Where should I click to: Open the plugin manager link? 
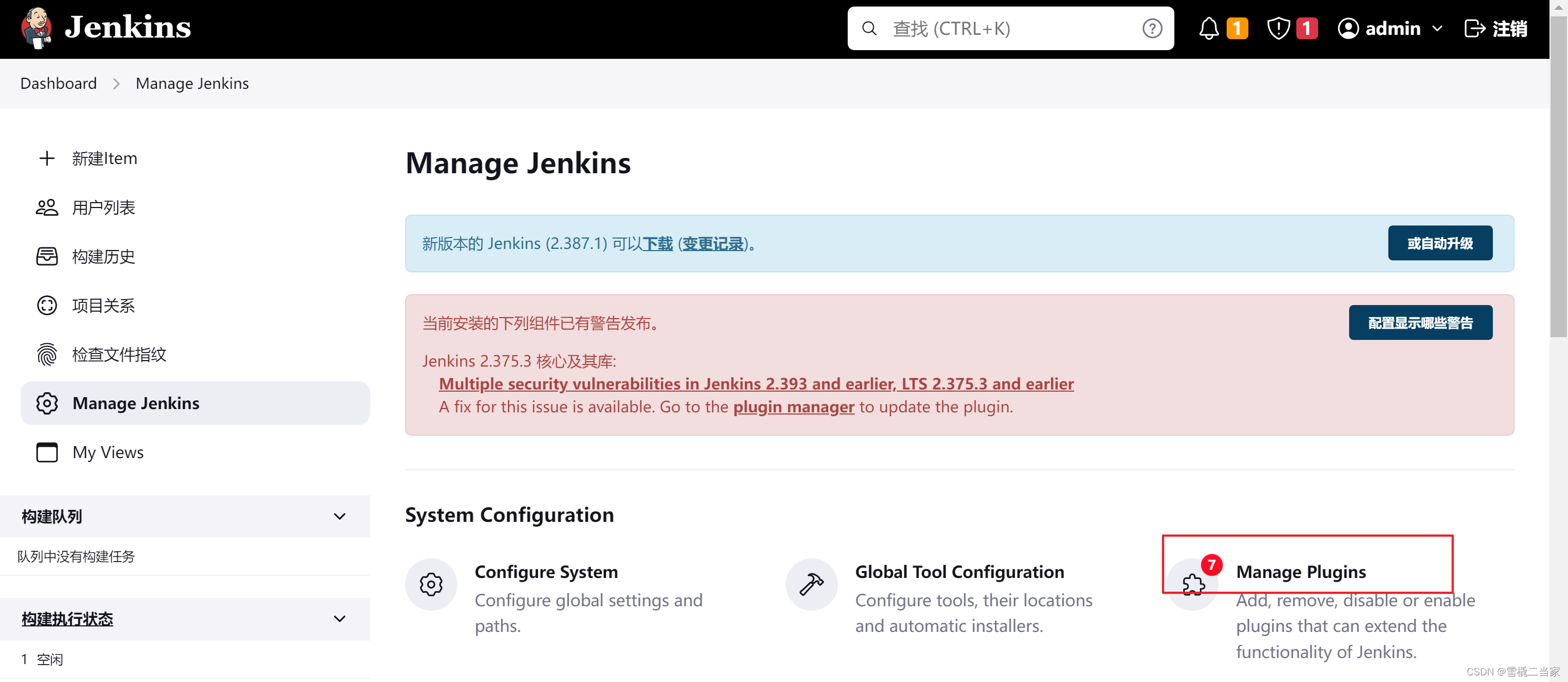click(x=793, y=407)
